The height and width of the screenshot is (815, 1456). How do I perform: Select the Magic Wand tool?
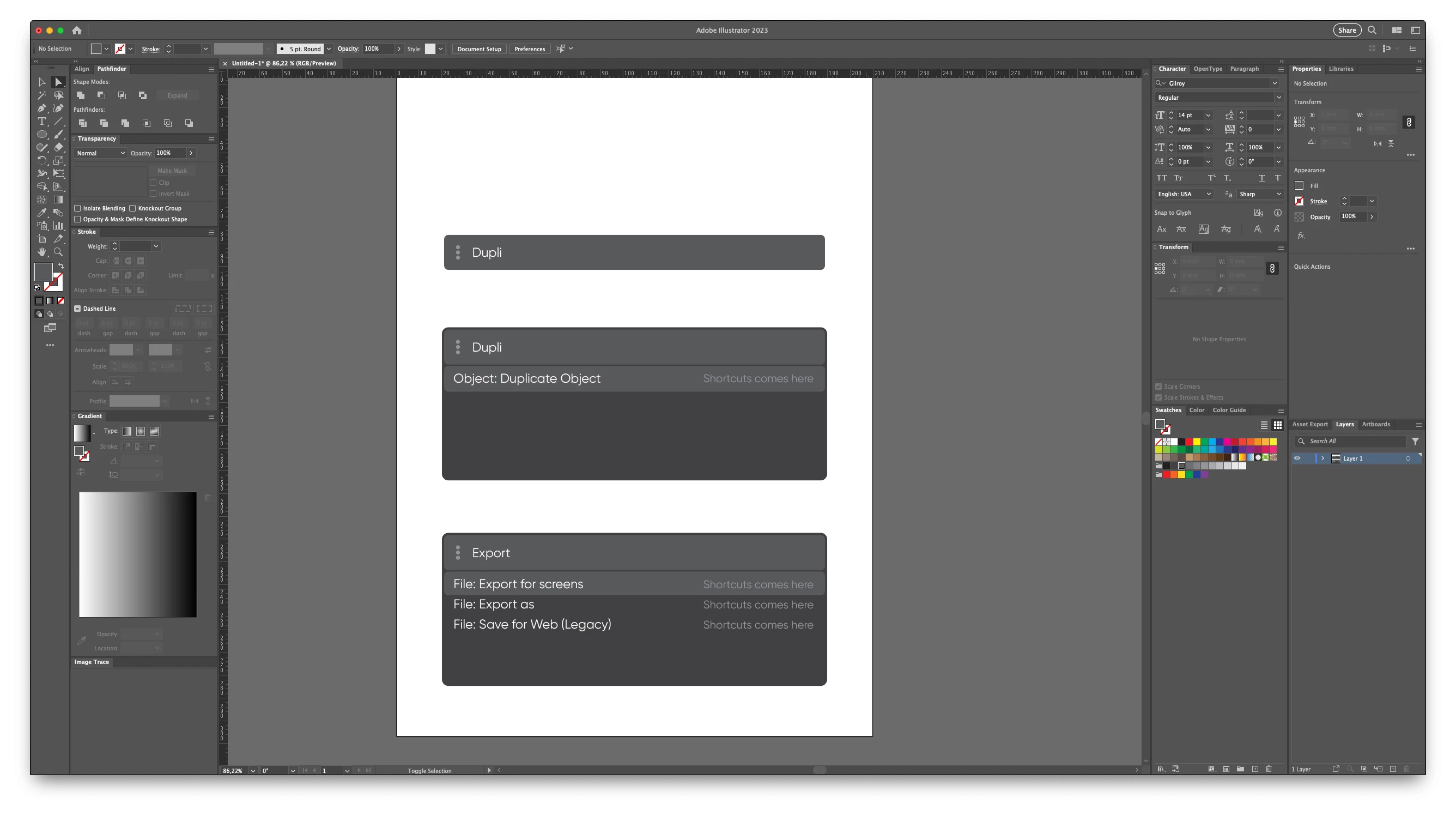coord(41,95)
